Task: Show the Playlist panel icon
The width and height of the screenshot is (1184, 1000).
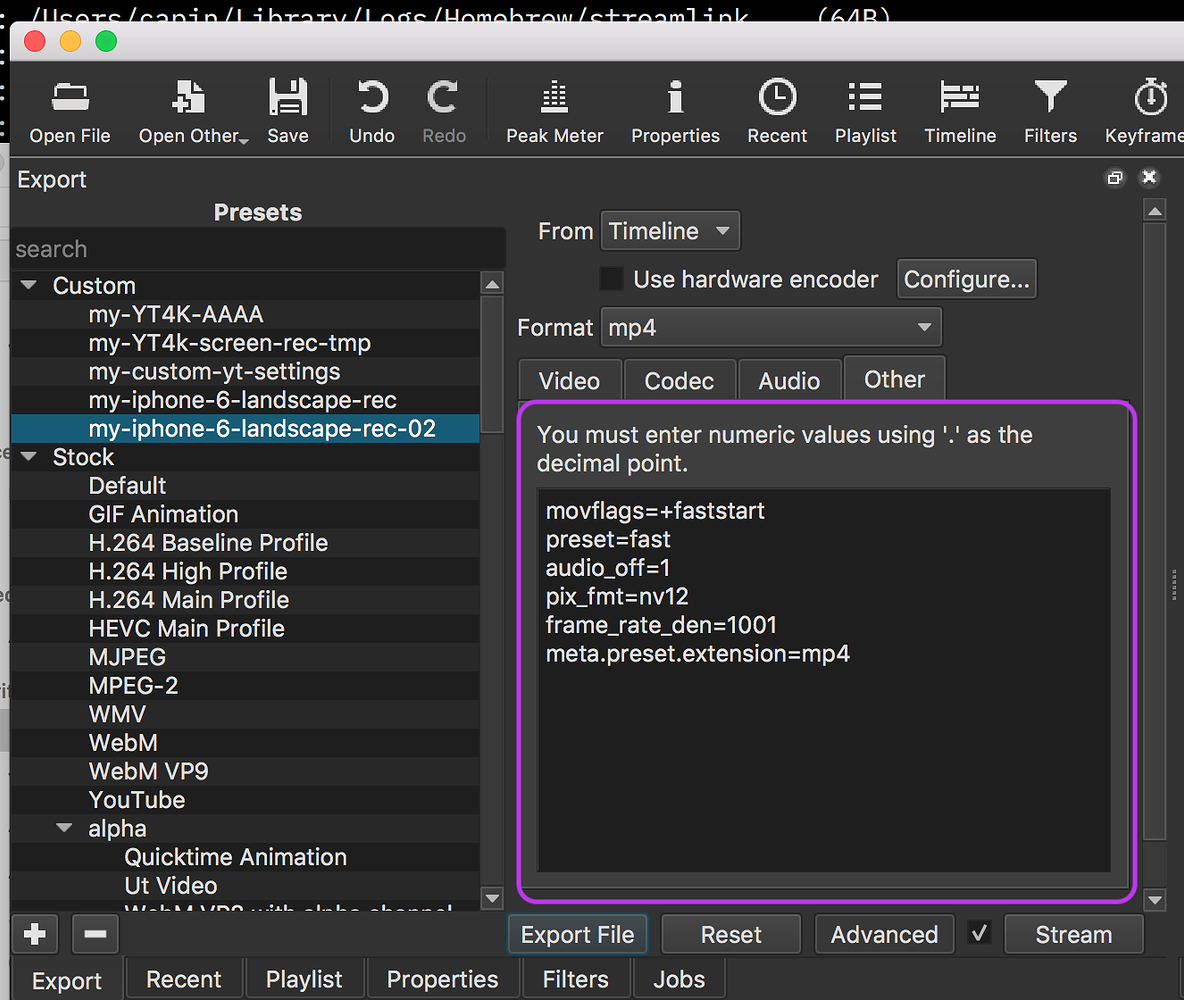Action: click(865, 108)
